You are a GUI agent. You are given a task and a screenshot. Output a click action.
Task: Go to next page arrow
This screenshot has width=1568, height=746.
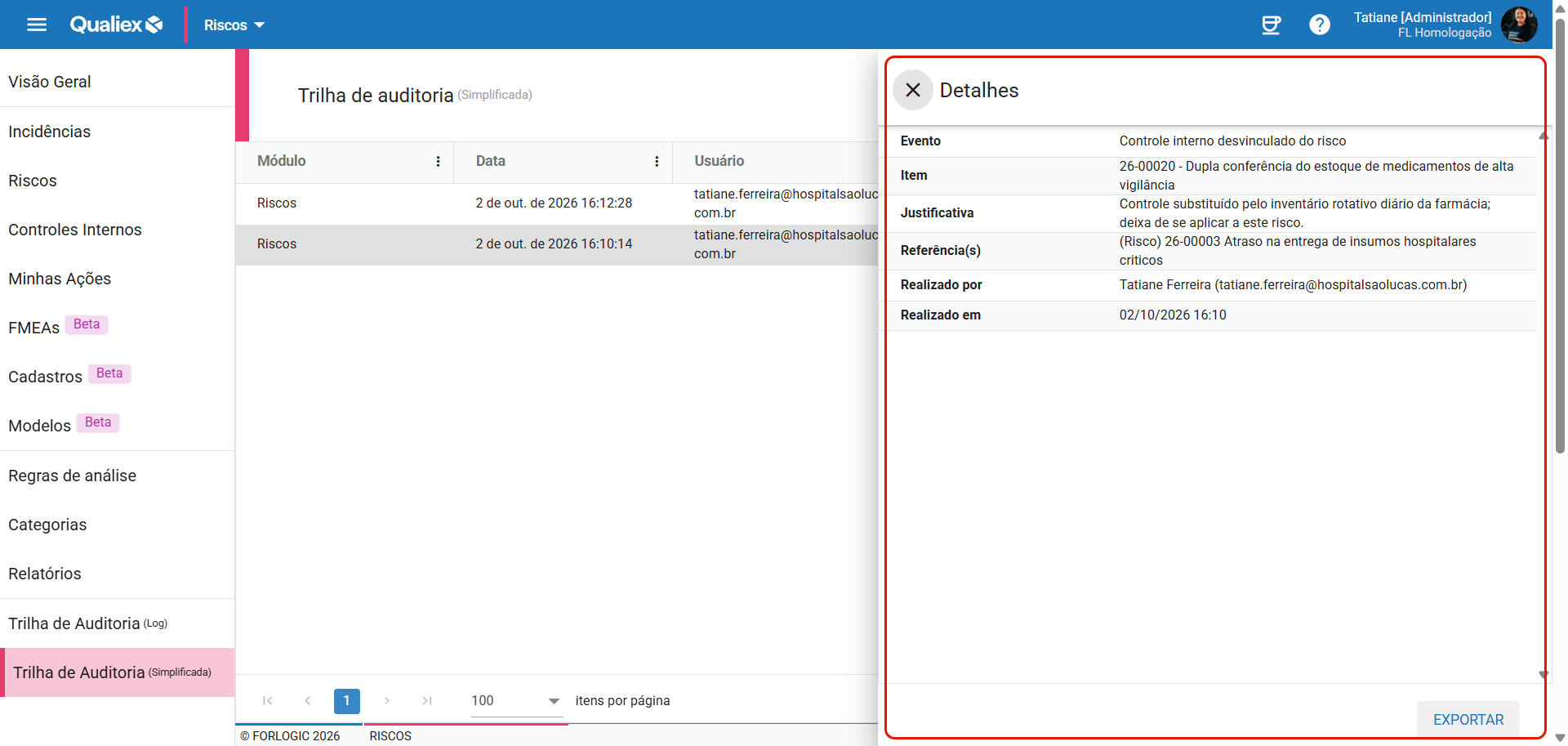pos(386,700)
